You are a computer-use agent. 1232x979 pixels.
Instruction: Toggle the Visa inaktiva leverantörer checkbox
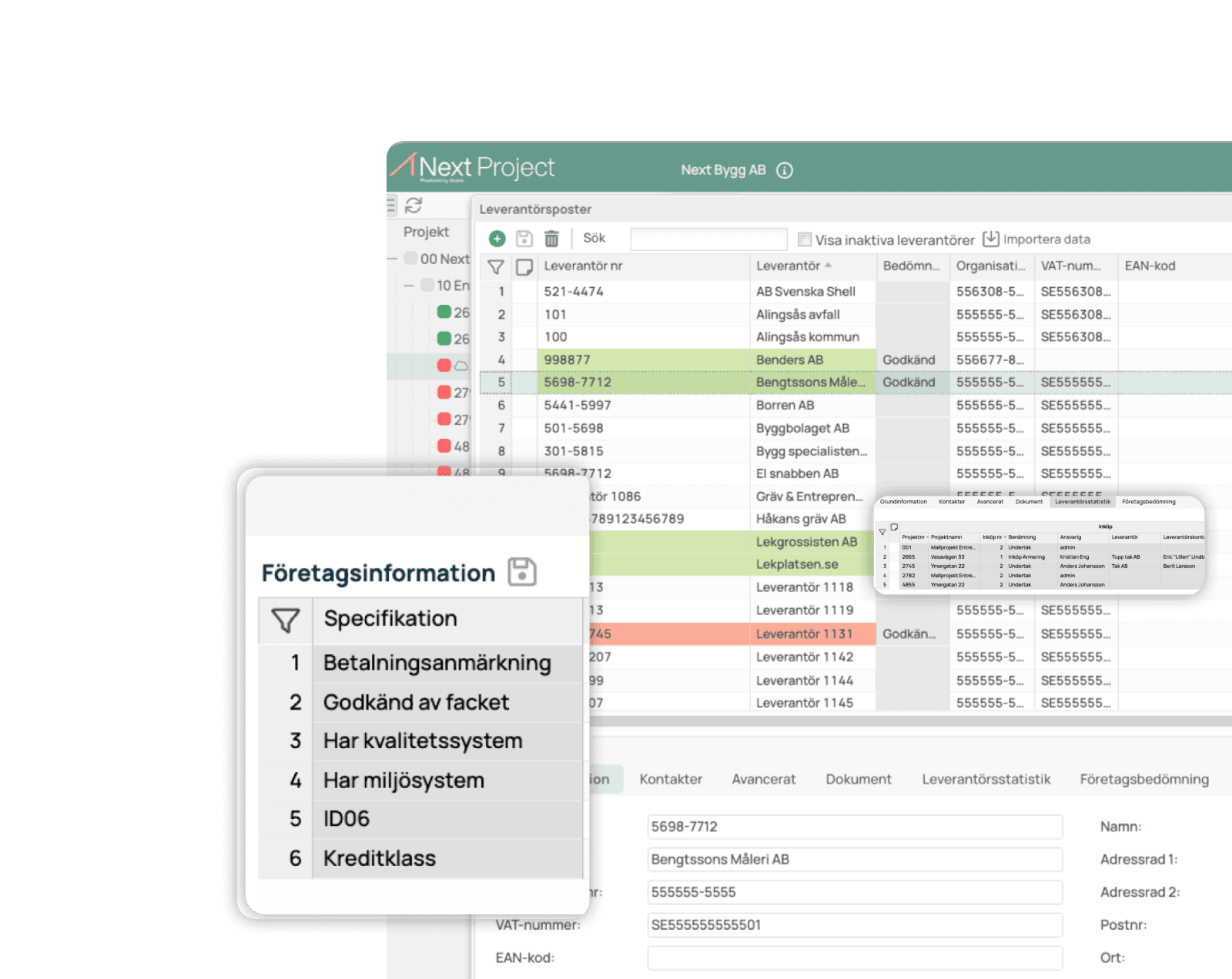tap(805, 239)
